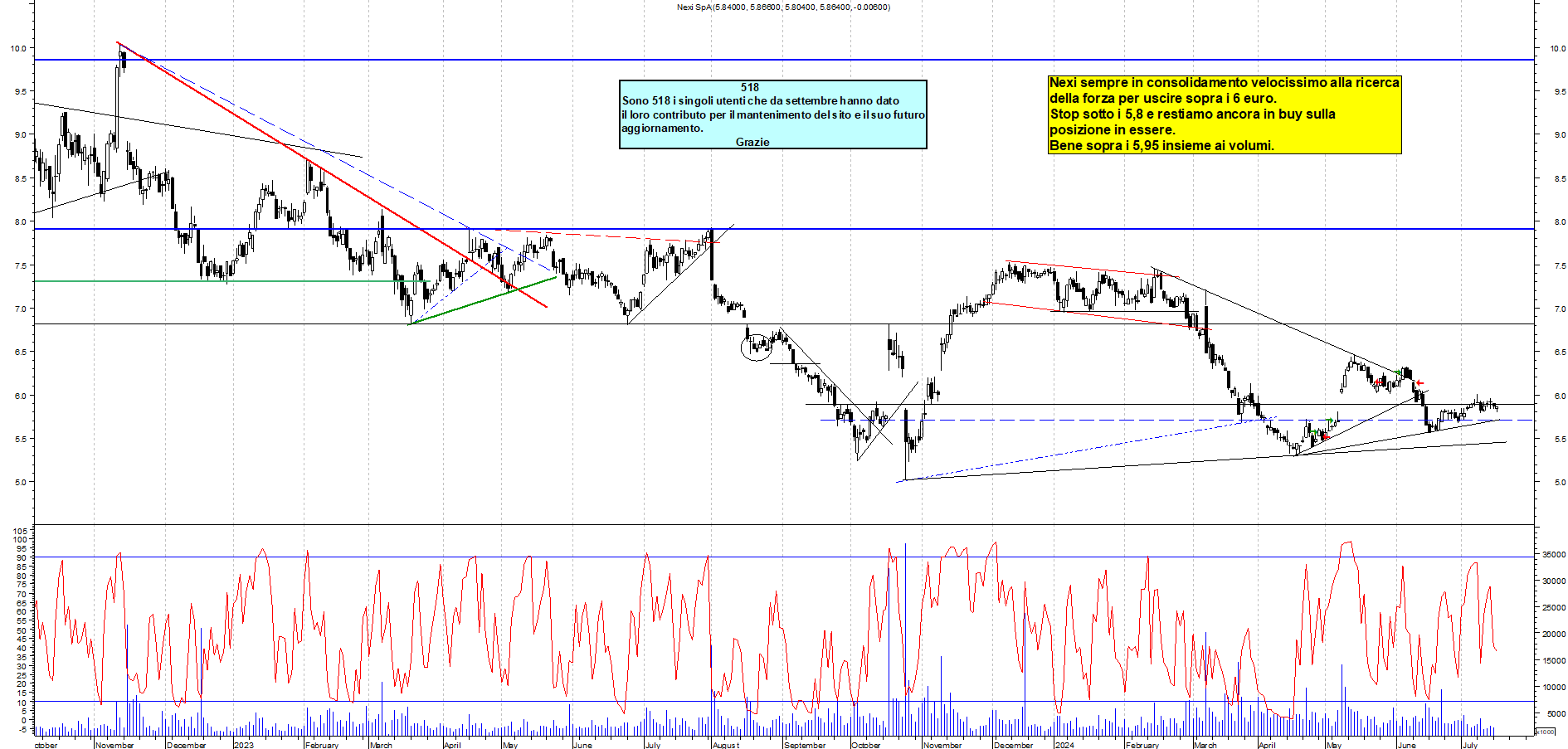Click the 35000 volume axis label

tap(1554, 554)
